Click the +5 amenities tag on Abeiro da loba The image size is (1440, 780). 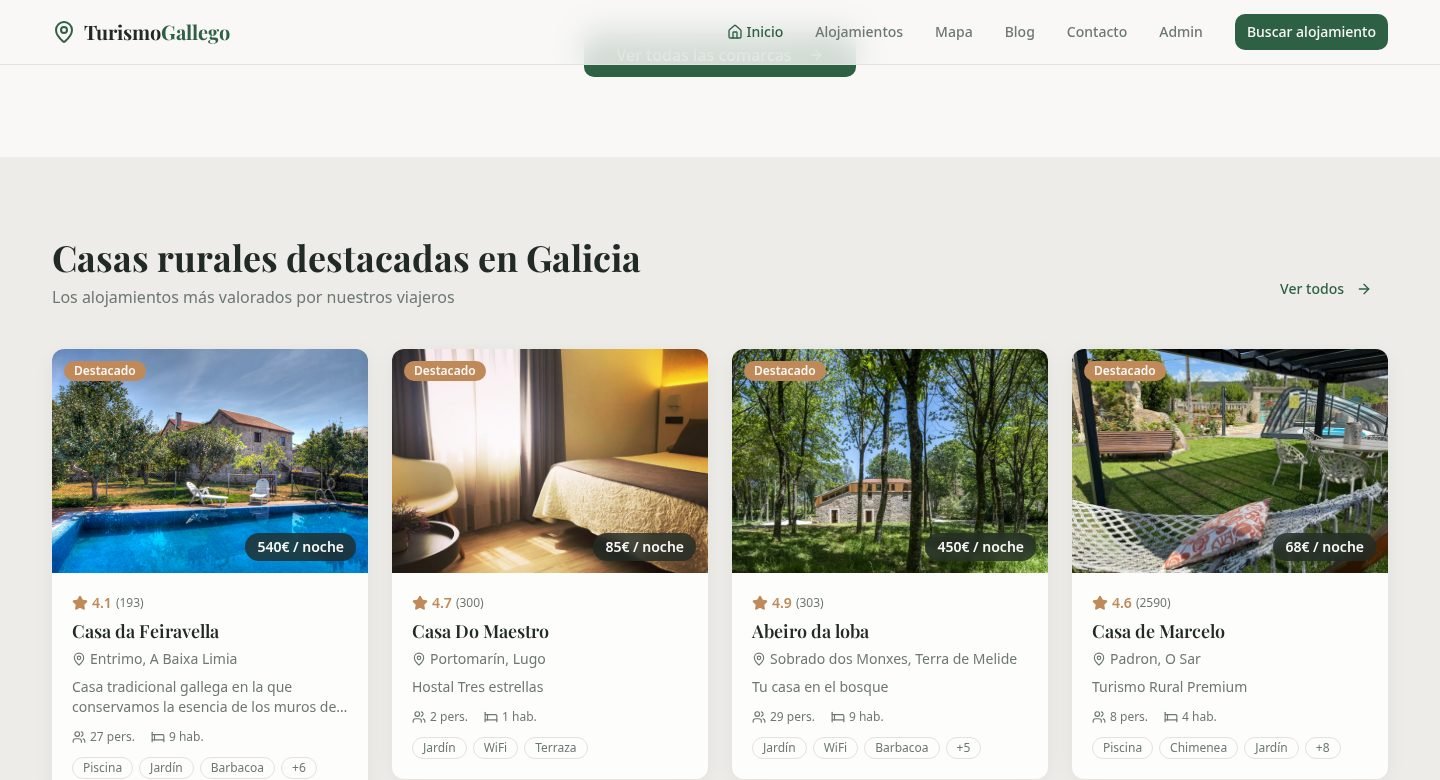pos(963,748)
